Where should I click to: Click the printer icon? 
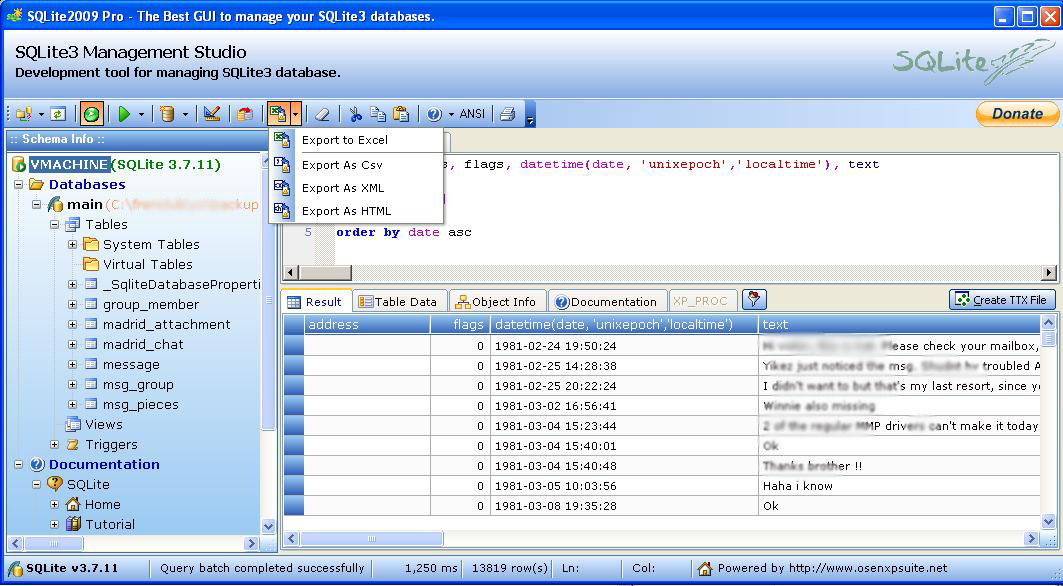coord(508,114)
